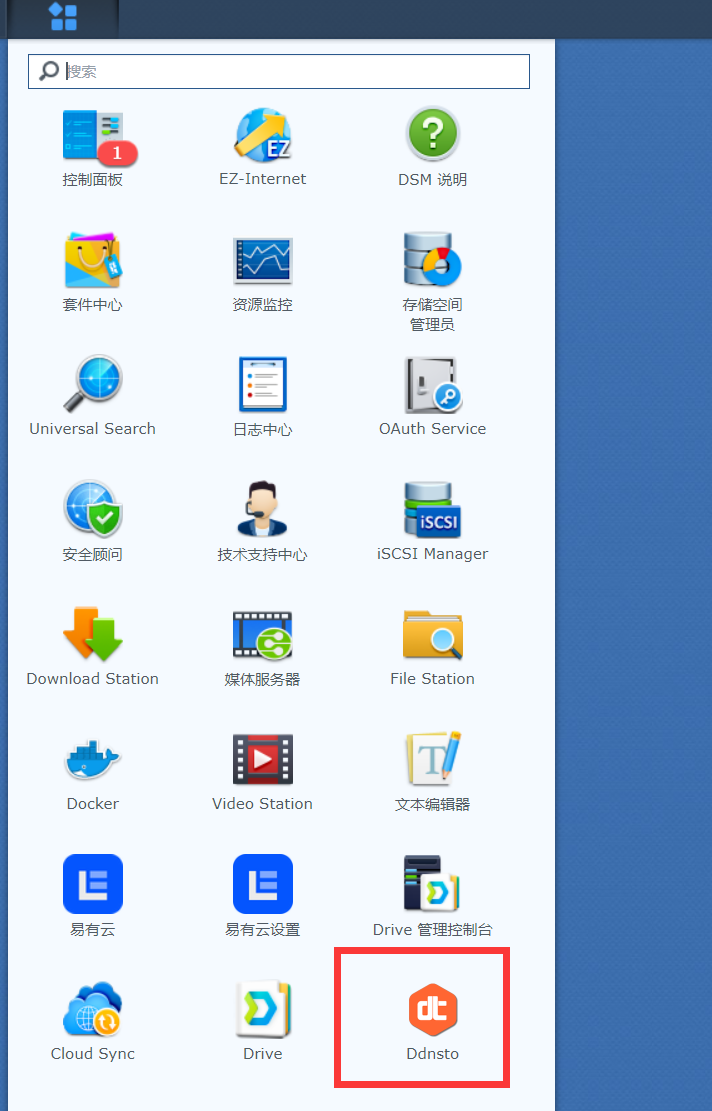Launch File Station
The image size is (712, 1111).
pyautogui.click(x=433, y=647)
